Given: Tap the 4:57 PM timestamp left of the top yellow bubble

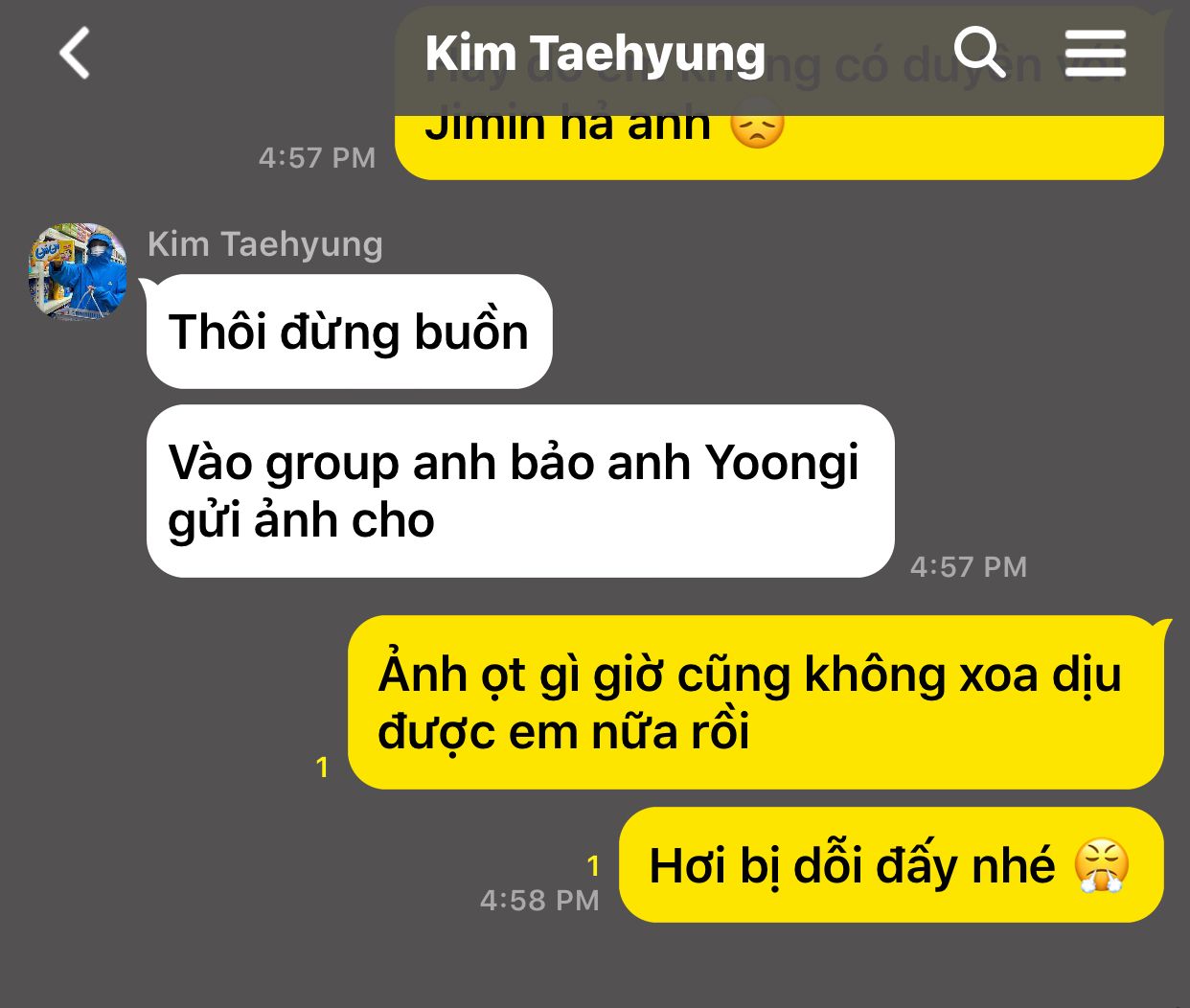Looking at the screenshot, I should [317, 157].
